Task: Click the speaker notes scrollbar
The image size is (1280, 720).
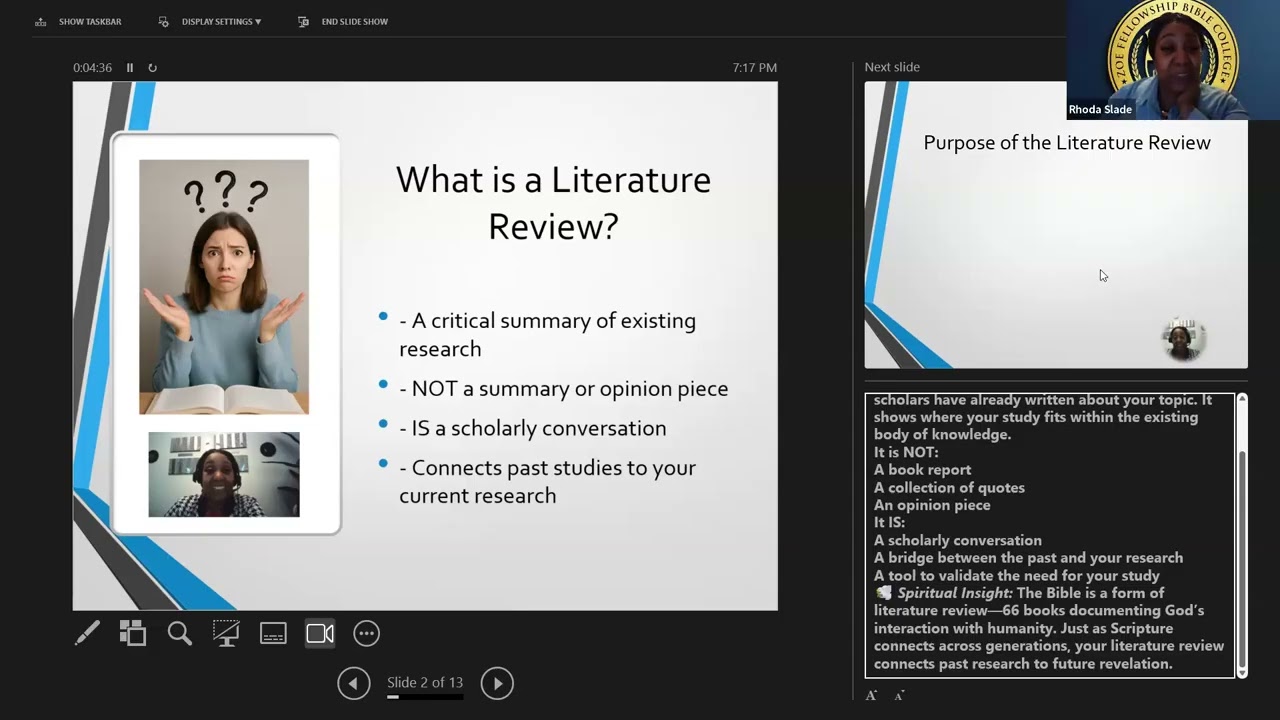Action: click(x=1242, y=535)
